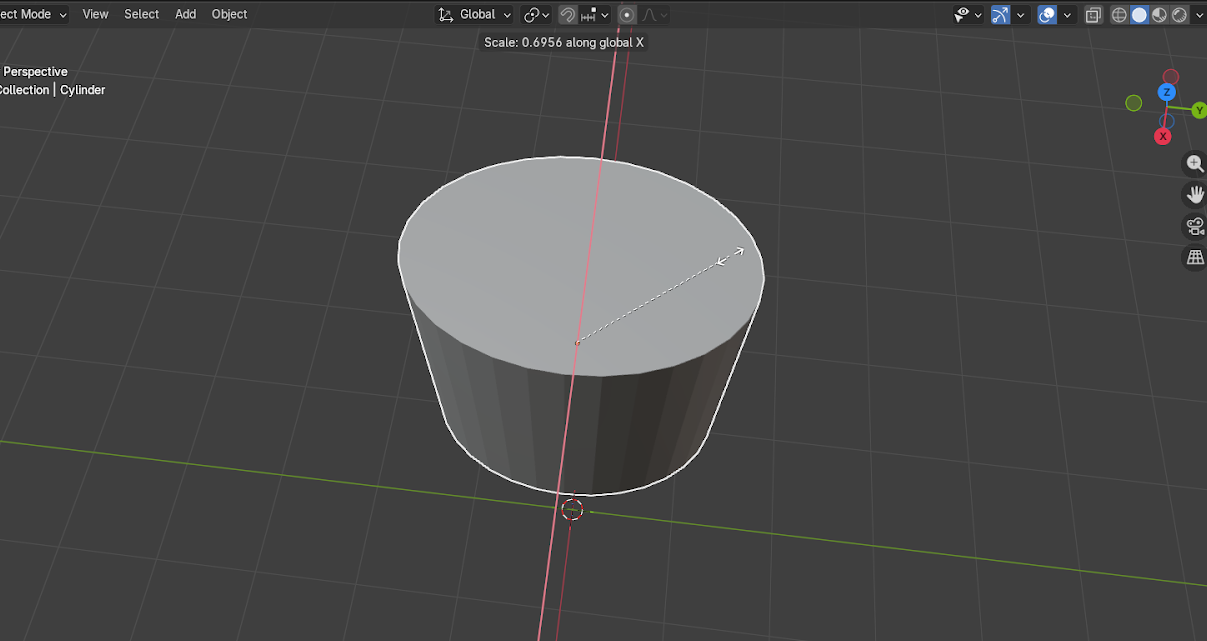Toggle viewport gizmos display button
1207x641 pixels.
pyautogui.click(x=1000, y=15)
